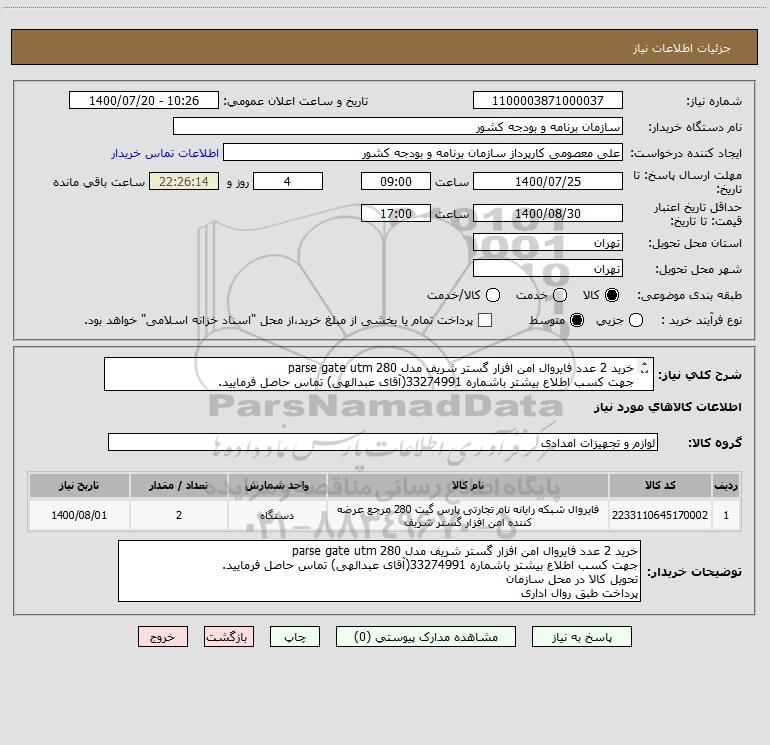Image resolution: width=770 pixels, height=745 pixels.
Task: Click response deadline date 1400/07/25
Action: point(548,181)
